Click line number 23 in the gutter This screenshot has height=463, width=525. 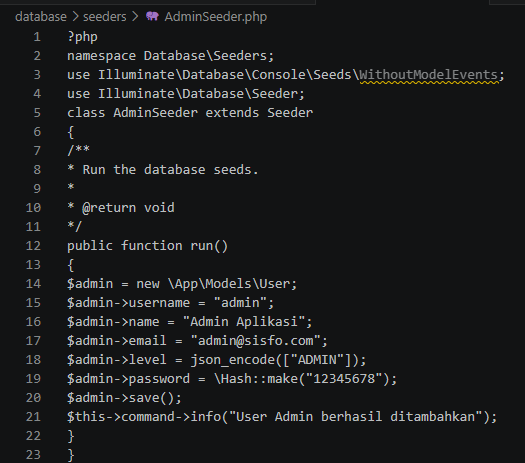pos(33,455)
